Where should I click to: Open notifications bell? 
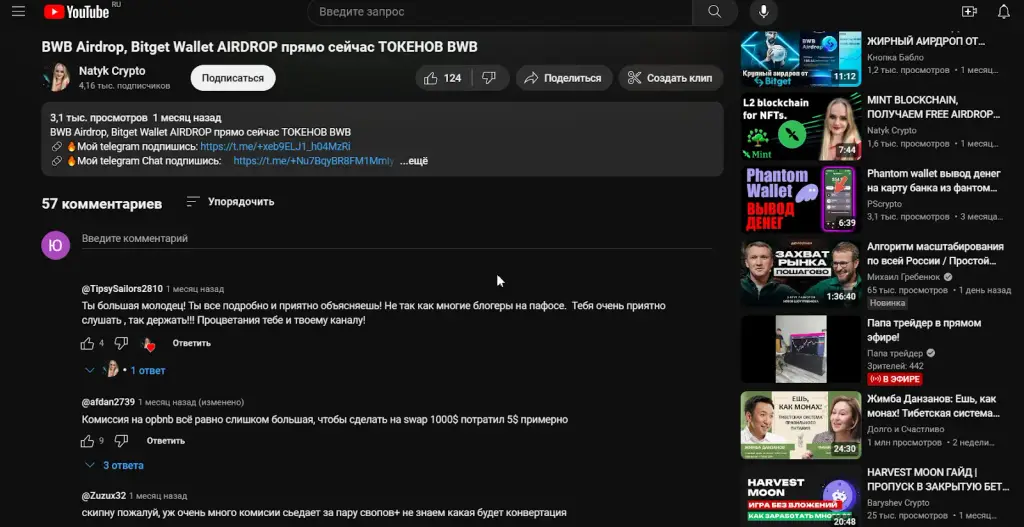(1004, 12)
